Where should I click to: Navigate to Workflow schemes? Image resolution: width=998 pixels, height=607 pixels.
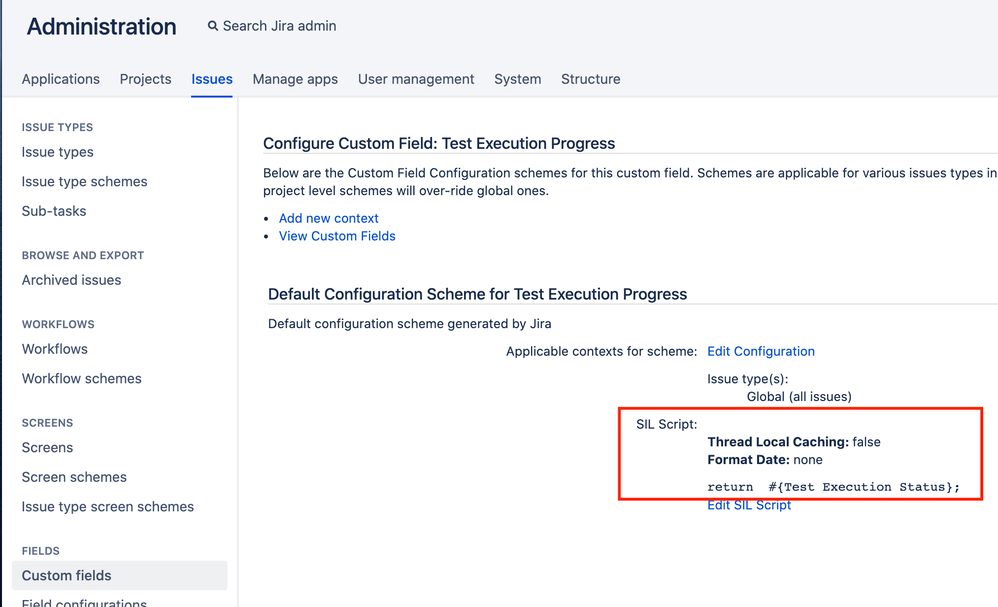(x=81, y=379)
